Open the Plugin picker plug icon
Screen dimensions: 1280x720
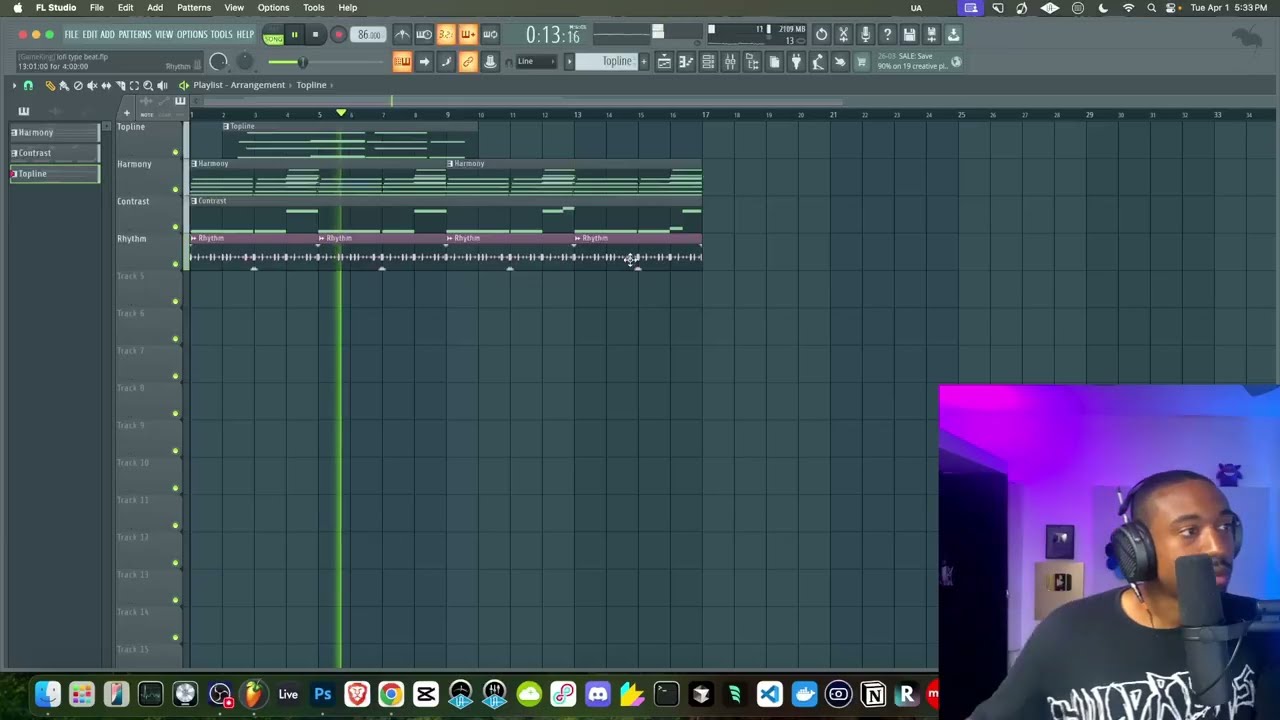point(796,62)
